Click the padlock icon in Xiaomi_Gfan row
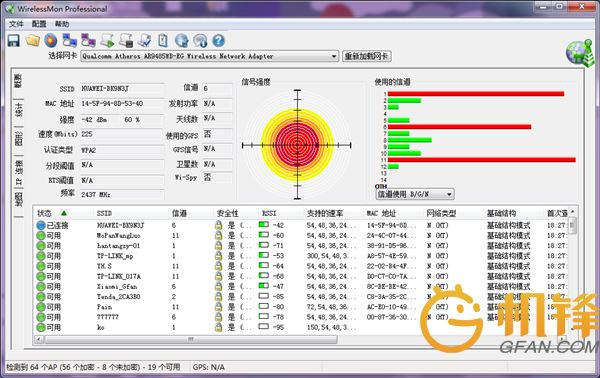Image resolution: width=600 pixels, height=378 pixels. pyautogui.click(x=218, y=287)
